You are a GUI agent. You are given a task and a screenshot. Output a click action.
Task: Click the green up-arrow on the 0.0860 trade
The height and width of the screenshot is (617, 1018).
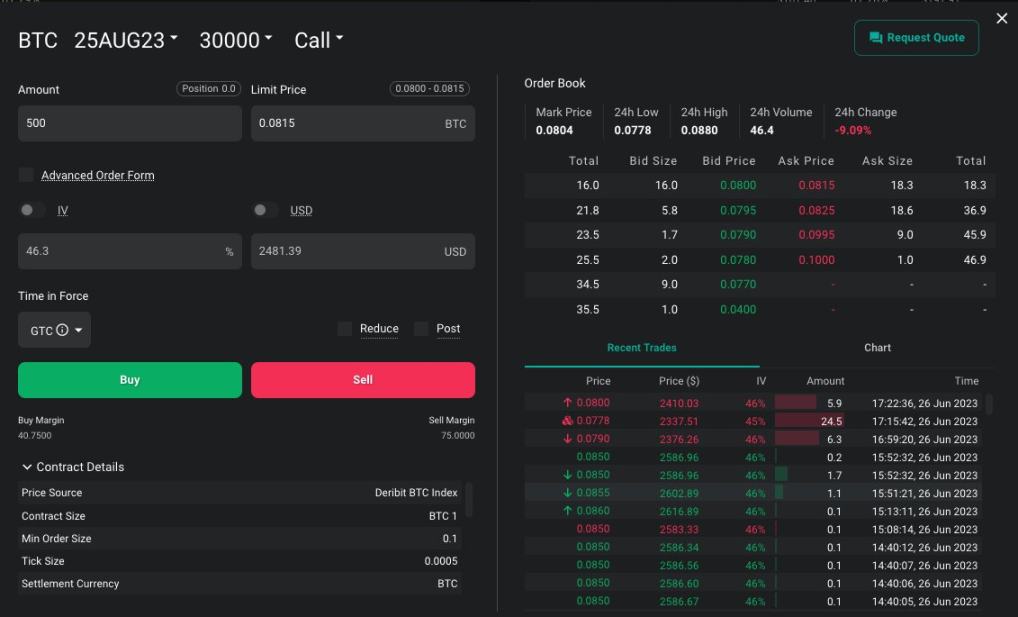point(570,511)
